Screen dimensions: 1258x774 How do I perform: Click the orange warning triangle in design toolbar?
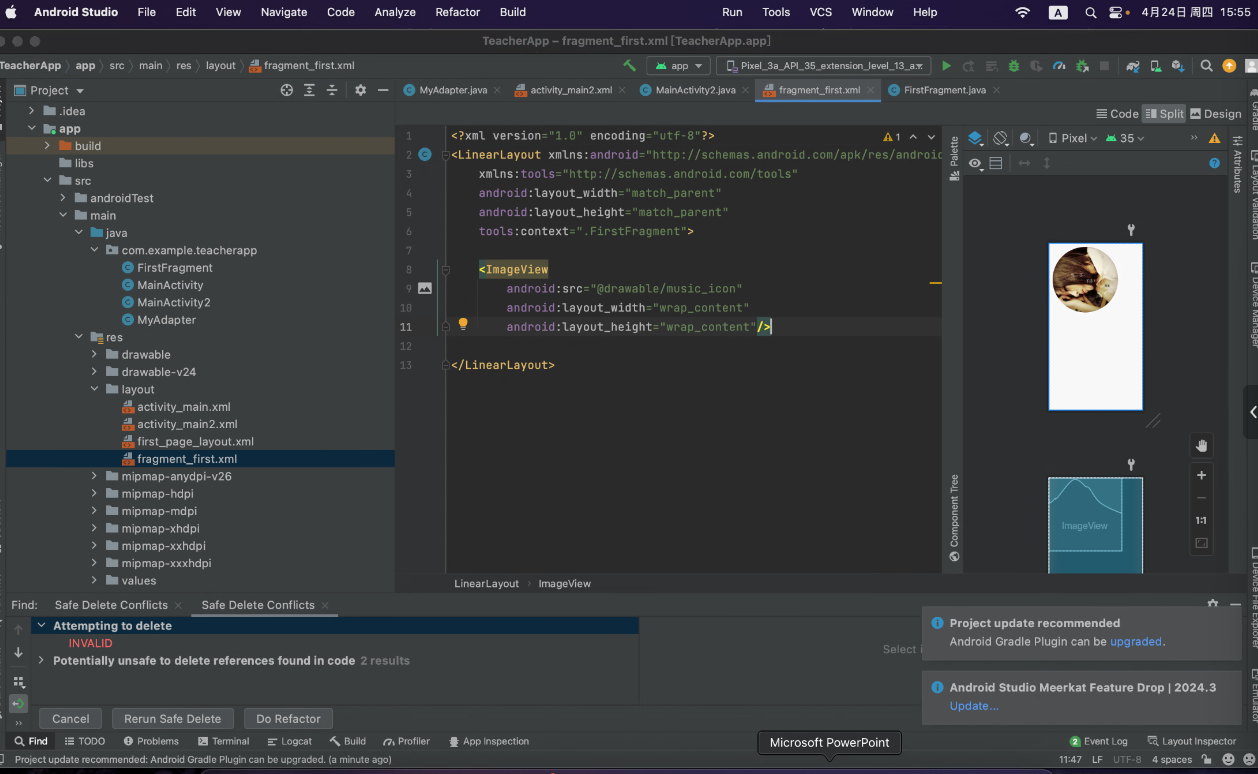(1214, 138)
